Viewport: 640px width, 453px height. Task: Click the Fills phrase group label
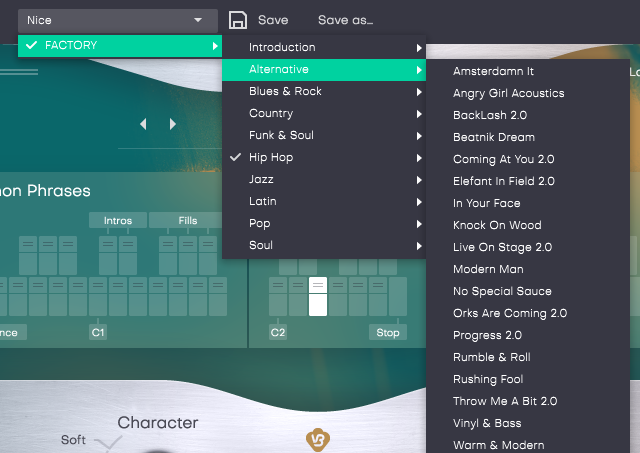coord(188,220)
